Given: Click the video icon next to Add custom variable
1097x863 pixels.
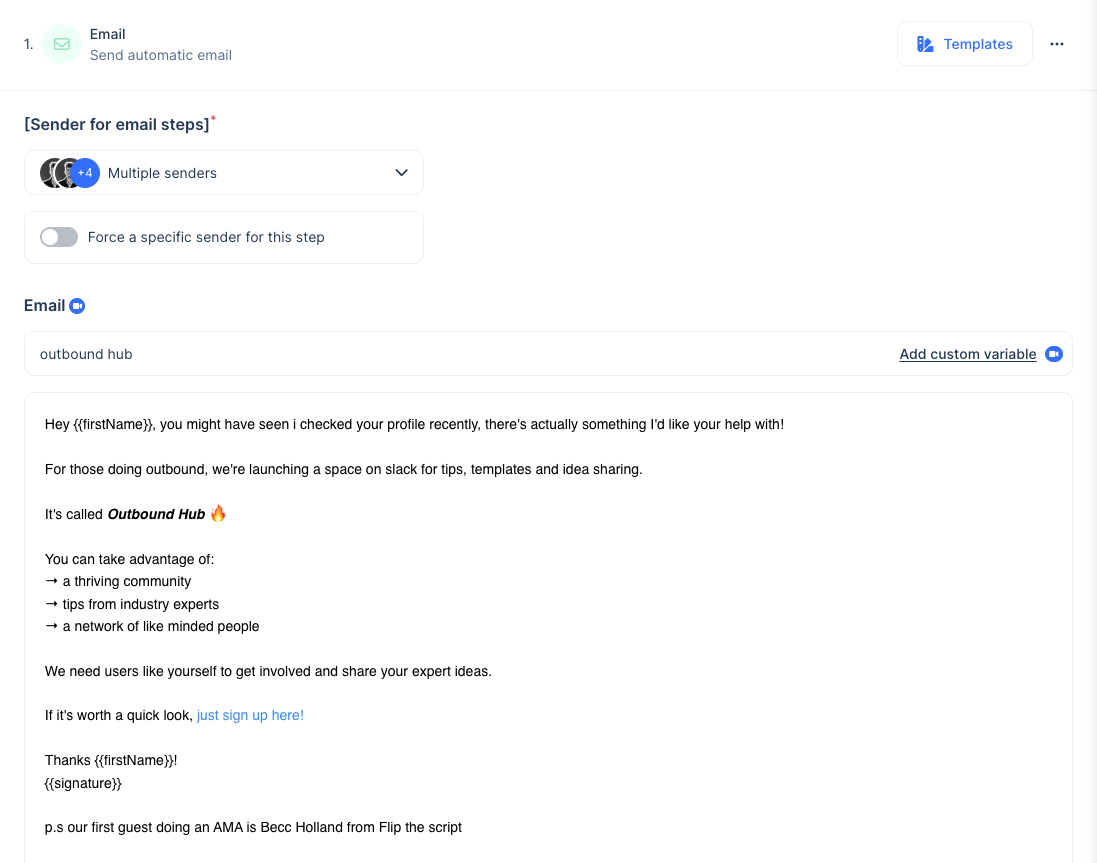Looking at the screenshot, I should [1054, 354].
